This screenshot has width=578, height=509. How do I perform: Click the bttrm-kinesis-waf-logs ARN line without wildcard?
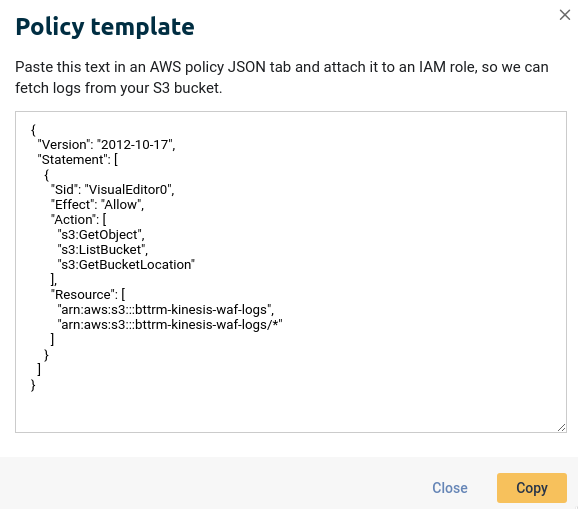pyautogui.click(x=166, y=310)
